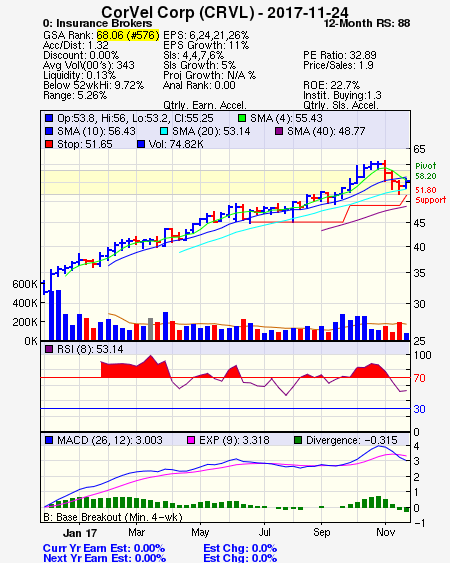Click 'Price/Sales: 1.9' text
This screenshot has height=563, width=450.
point(338,65)
